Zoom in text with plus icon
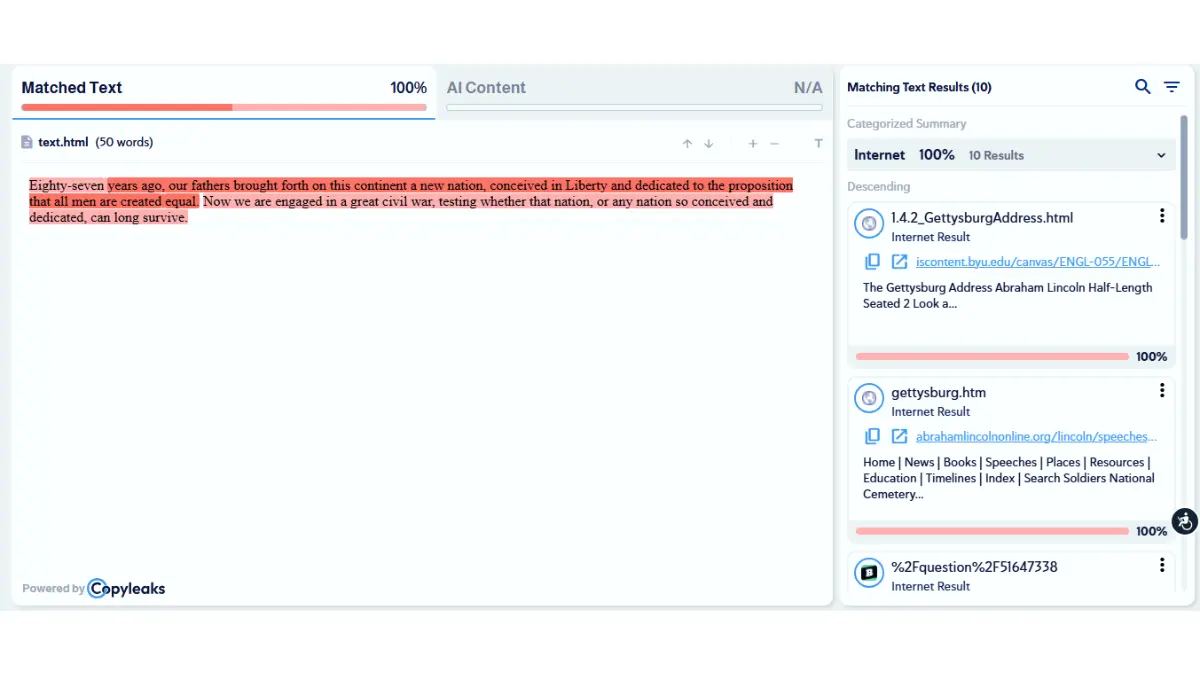This screenshot has width=1200, height=675. pos(753,143)
